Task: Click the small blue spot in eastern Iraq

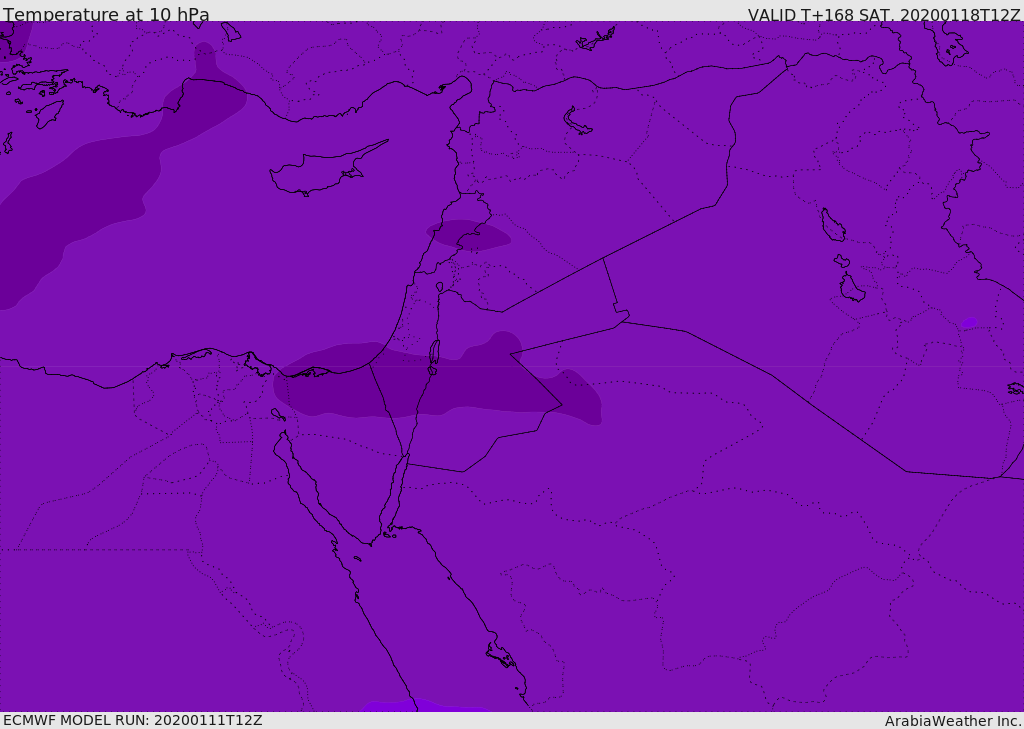Action: (x=968, y=323)
